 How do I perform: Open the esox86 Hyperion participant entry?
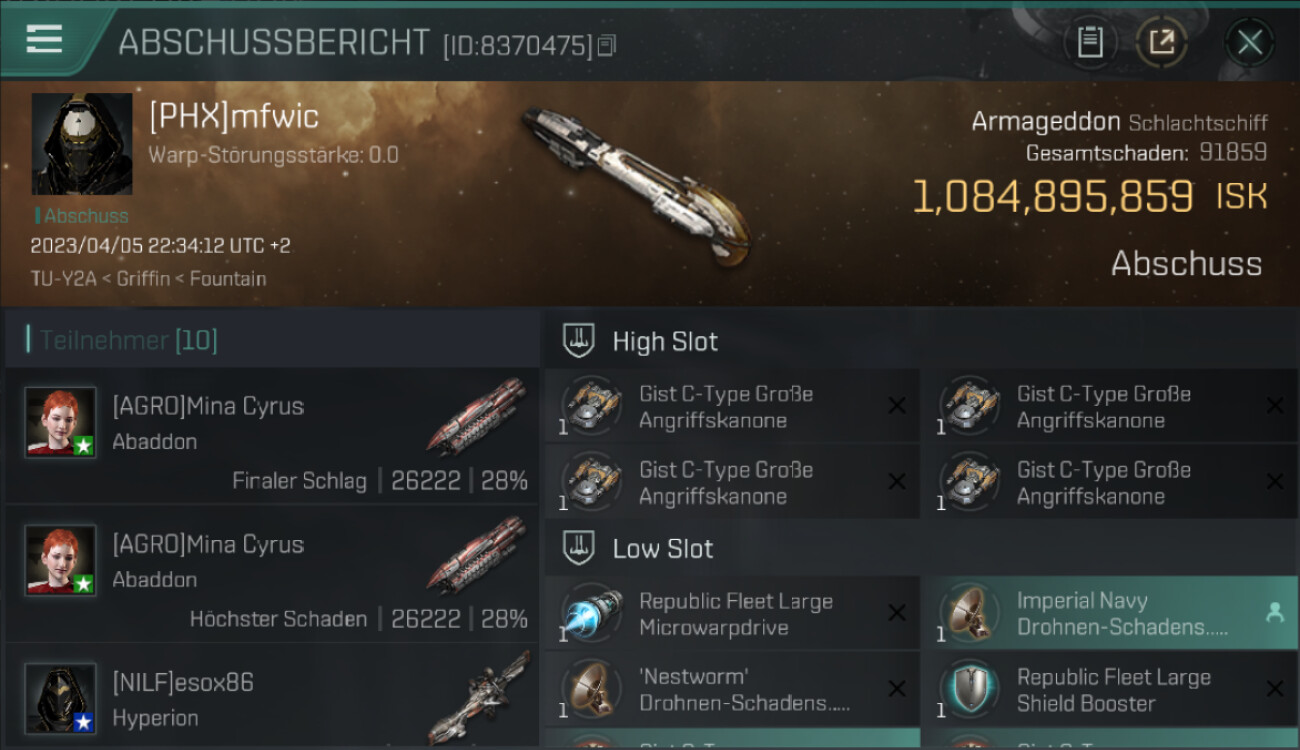(x=271, y=697)
